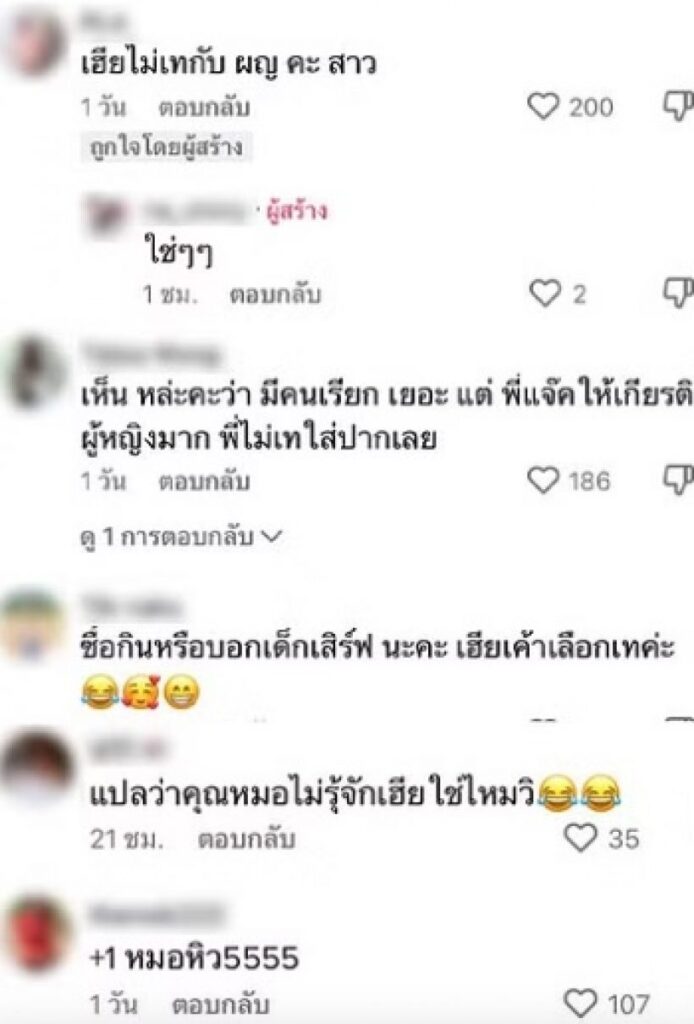This screenshot has width=694, height=1024.
Task: Reply to the creator's ใช่ๆๆ comment
Action: tap(275, 295)
